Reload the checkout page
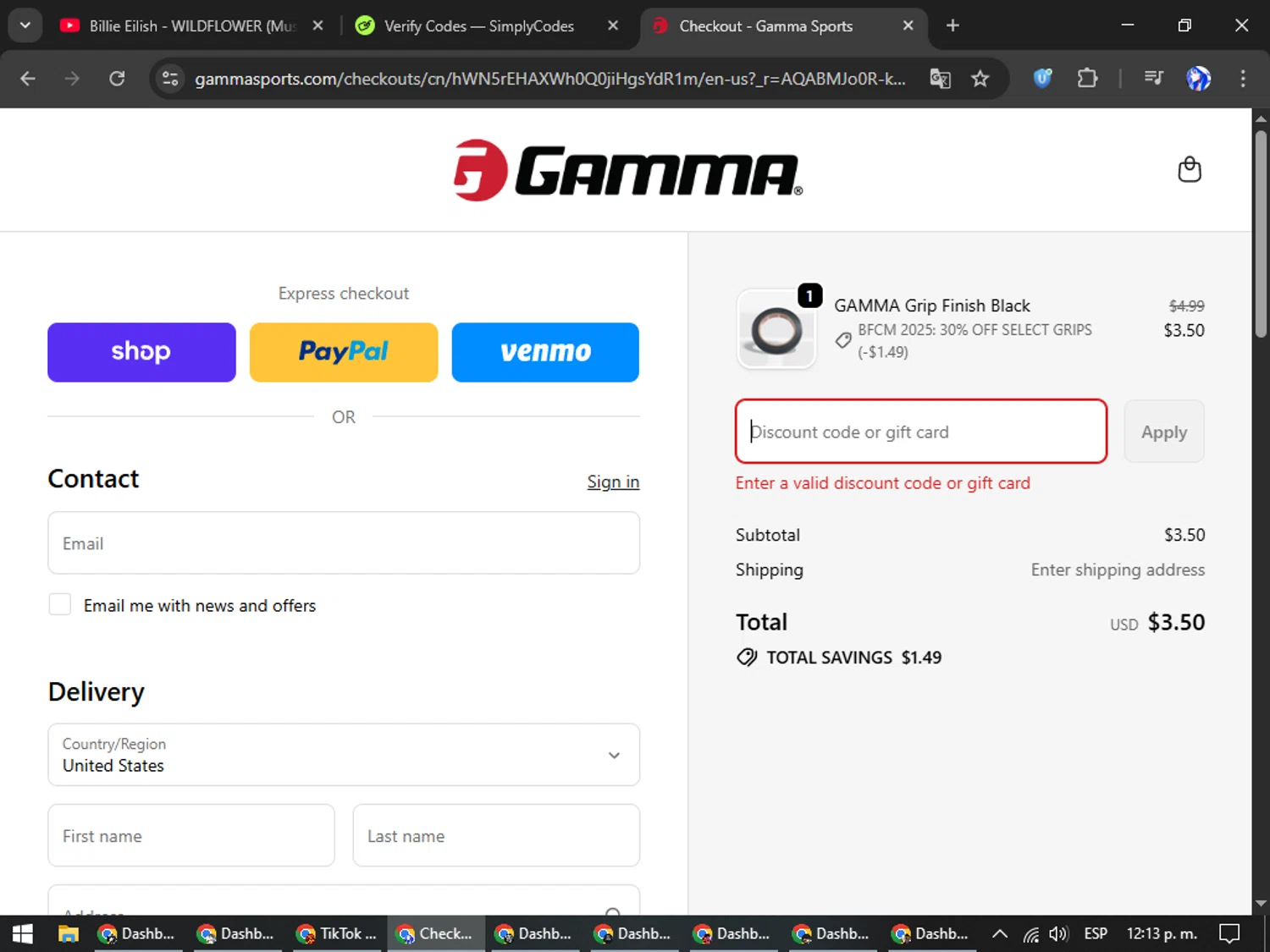1270x952 pixels. (117, 79)
